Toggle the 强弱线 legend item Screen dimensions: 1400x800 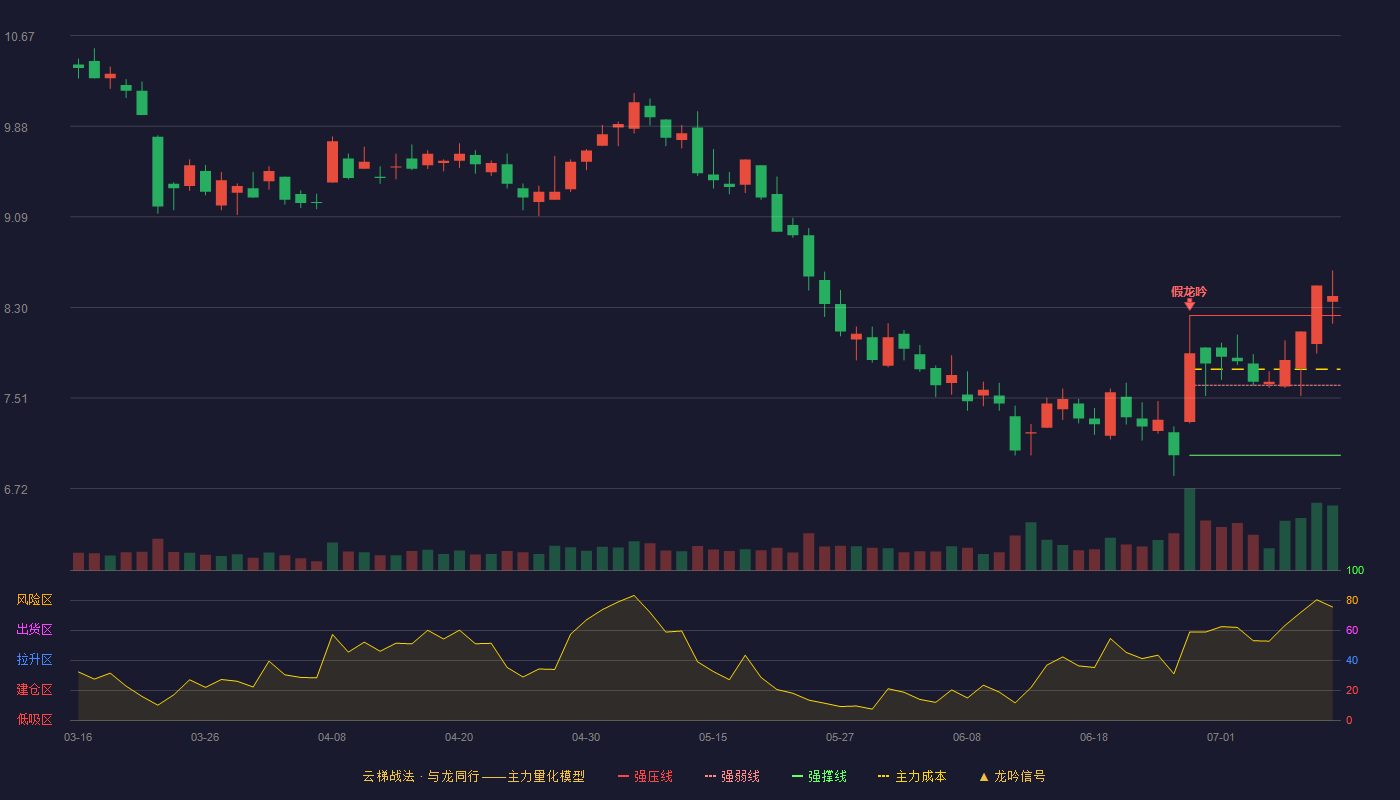[732, 776]
